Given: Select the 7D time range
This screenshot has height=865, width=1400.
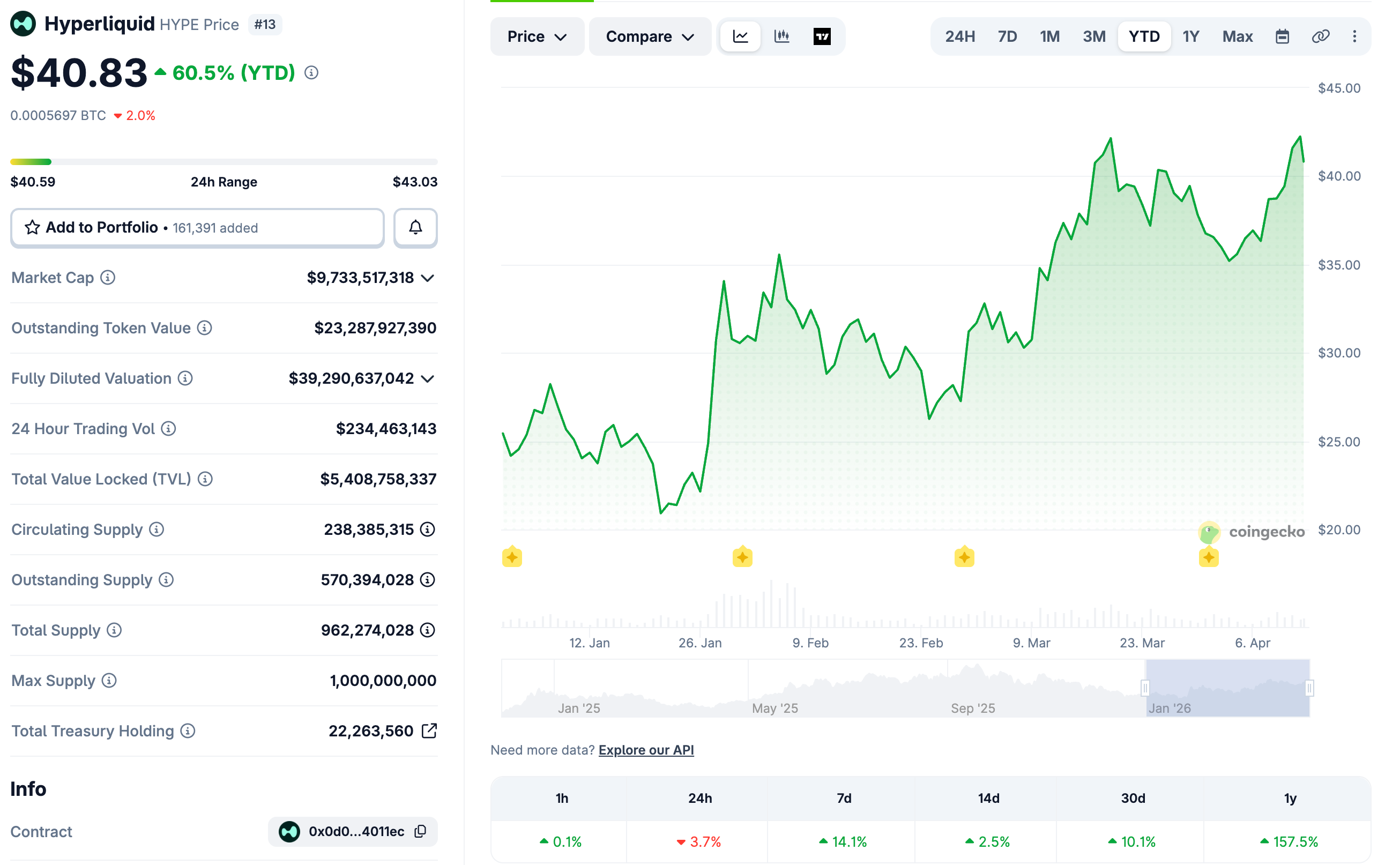Looking at the screenshot, I should pos(1007,36).
